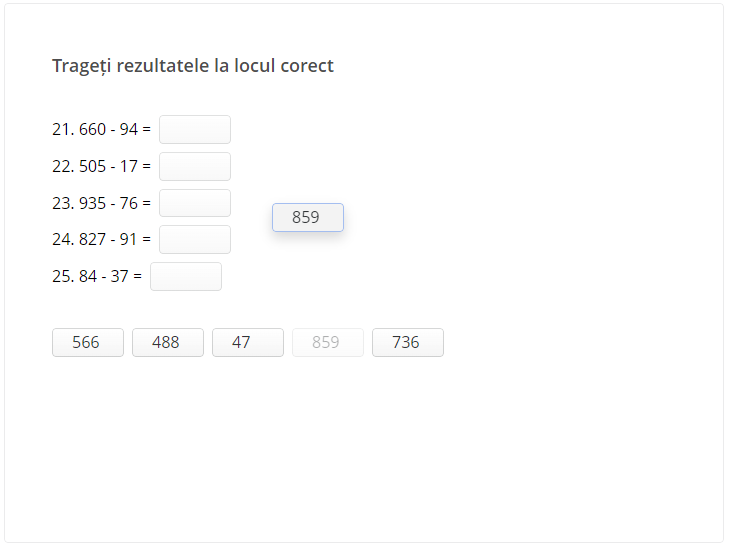Select the answer slot beside 505 - 17

click(x=195, y=166)
